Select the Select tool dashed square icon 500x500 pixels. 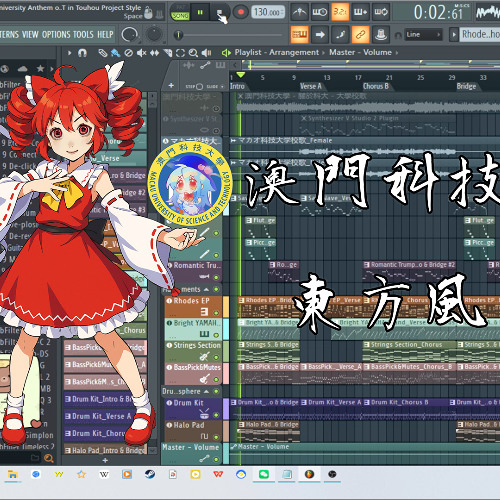point(180,53)
